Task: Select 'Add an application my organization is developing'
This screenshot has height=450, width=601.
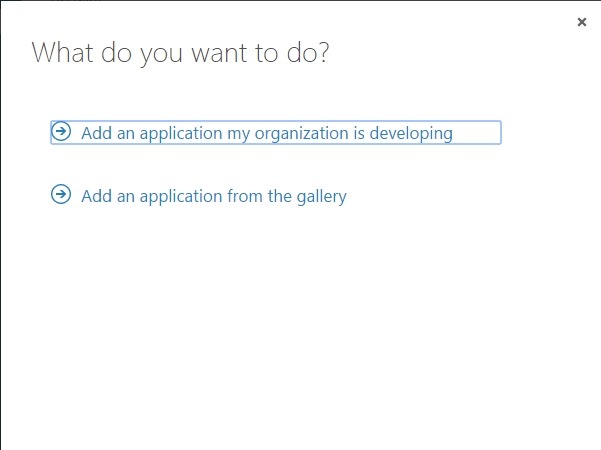Action: coord(266,133)
